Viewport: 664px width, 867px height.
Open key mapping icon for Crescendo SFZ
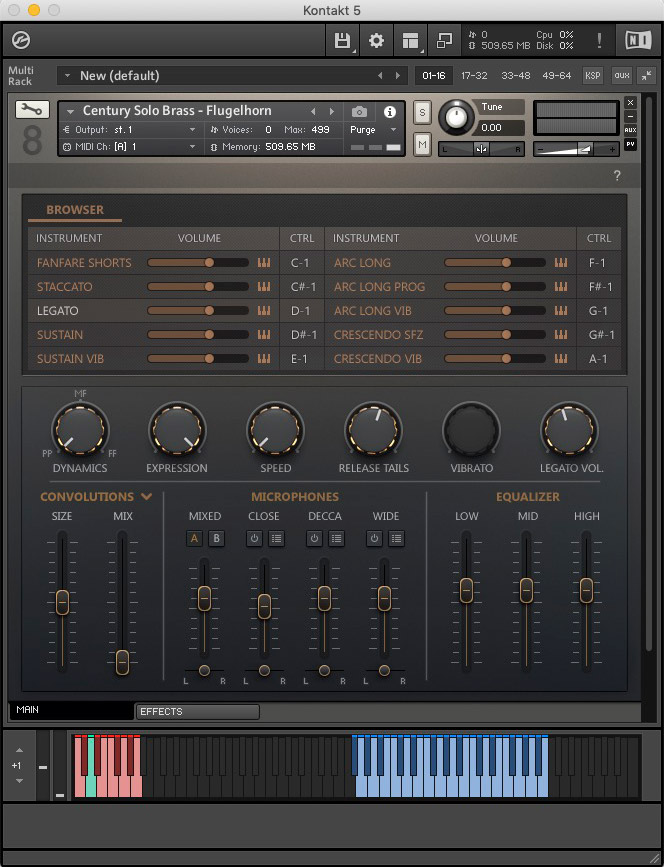561,335
